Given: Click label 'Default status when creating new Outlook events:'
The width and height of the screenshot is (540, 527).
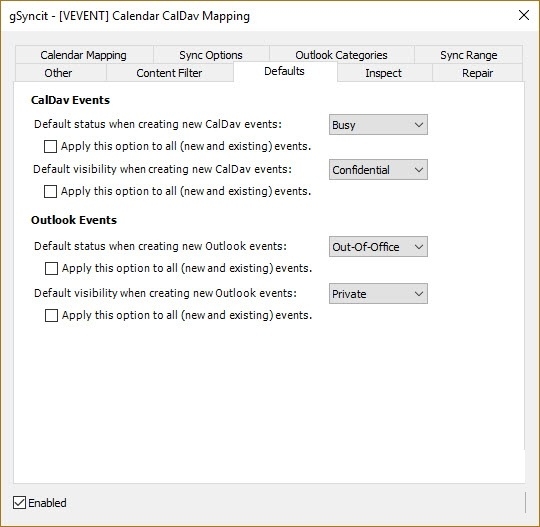Looking at the screenshot, I should (160, 246).
